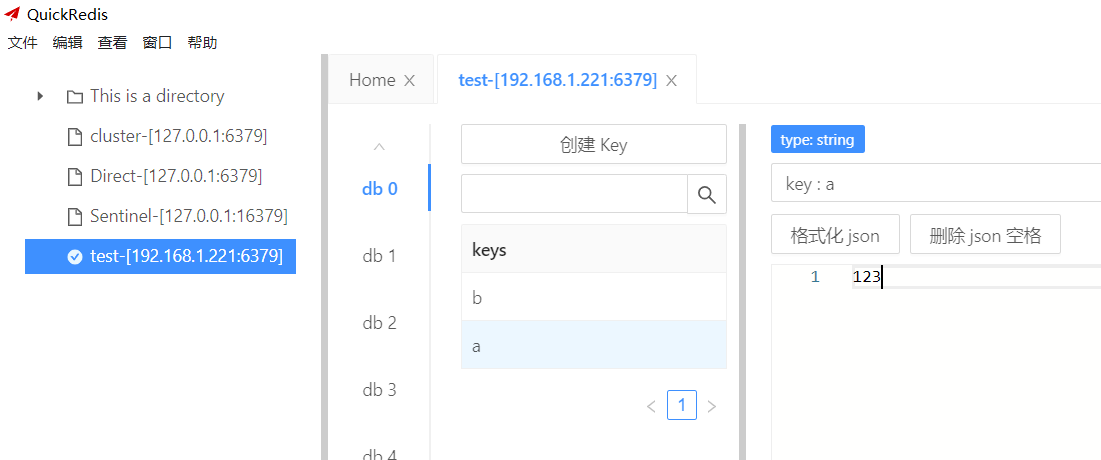
Task: Click the QuickRedis paper plane logo
Action: click(x=12, y=14)
